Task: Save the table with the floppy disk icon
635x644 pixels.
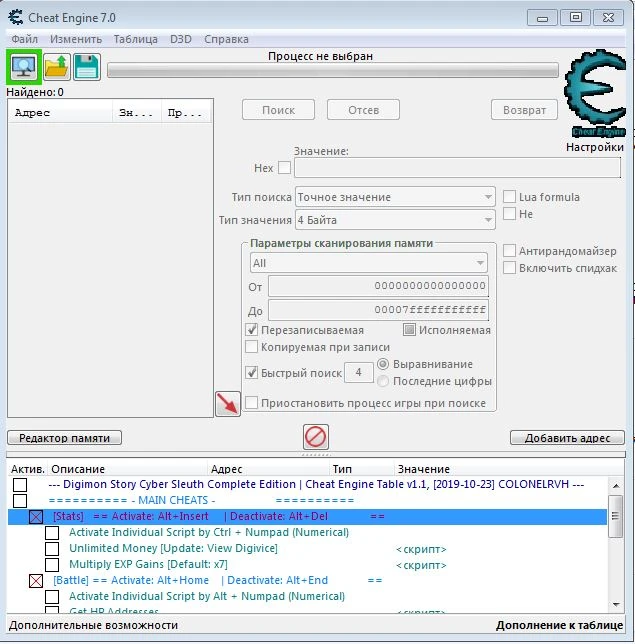Action: [87, 67]
